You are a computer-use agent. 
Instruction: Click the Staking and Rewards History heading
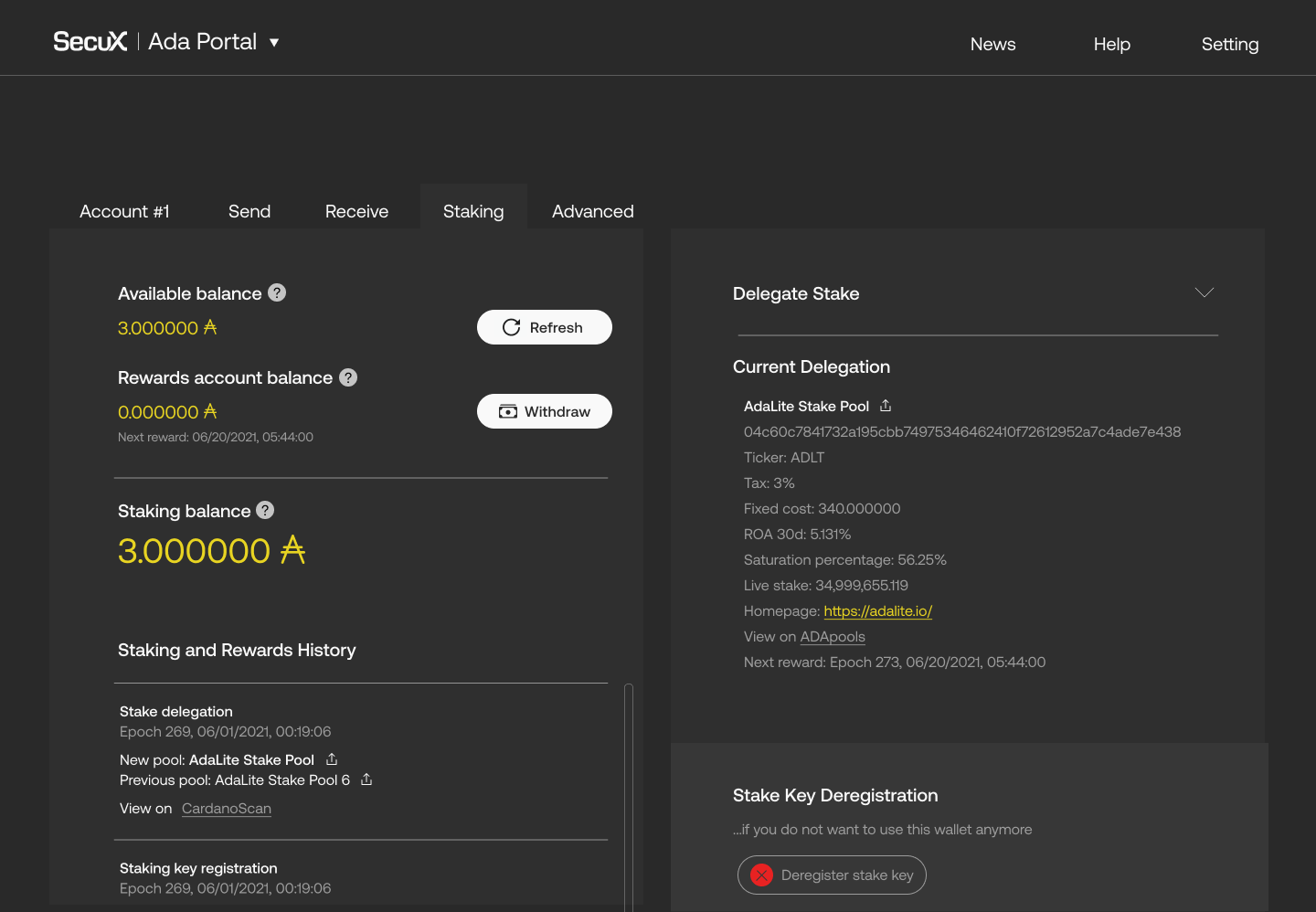point(237,650)
